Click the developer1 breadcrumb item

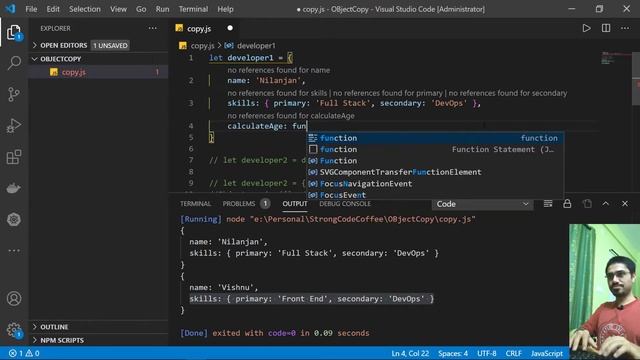coord(256,46)
